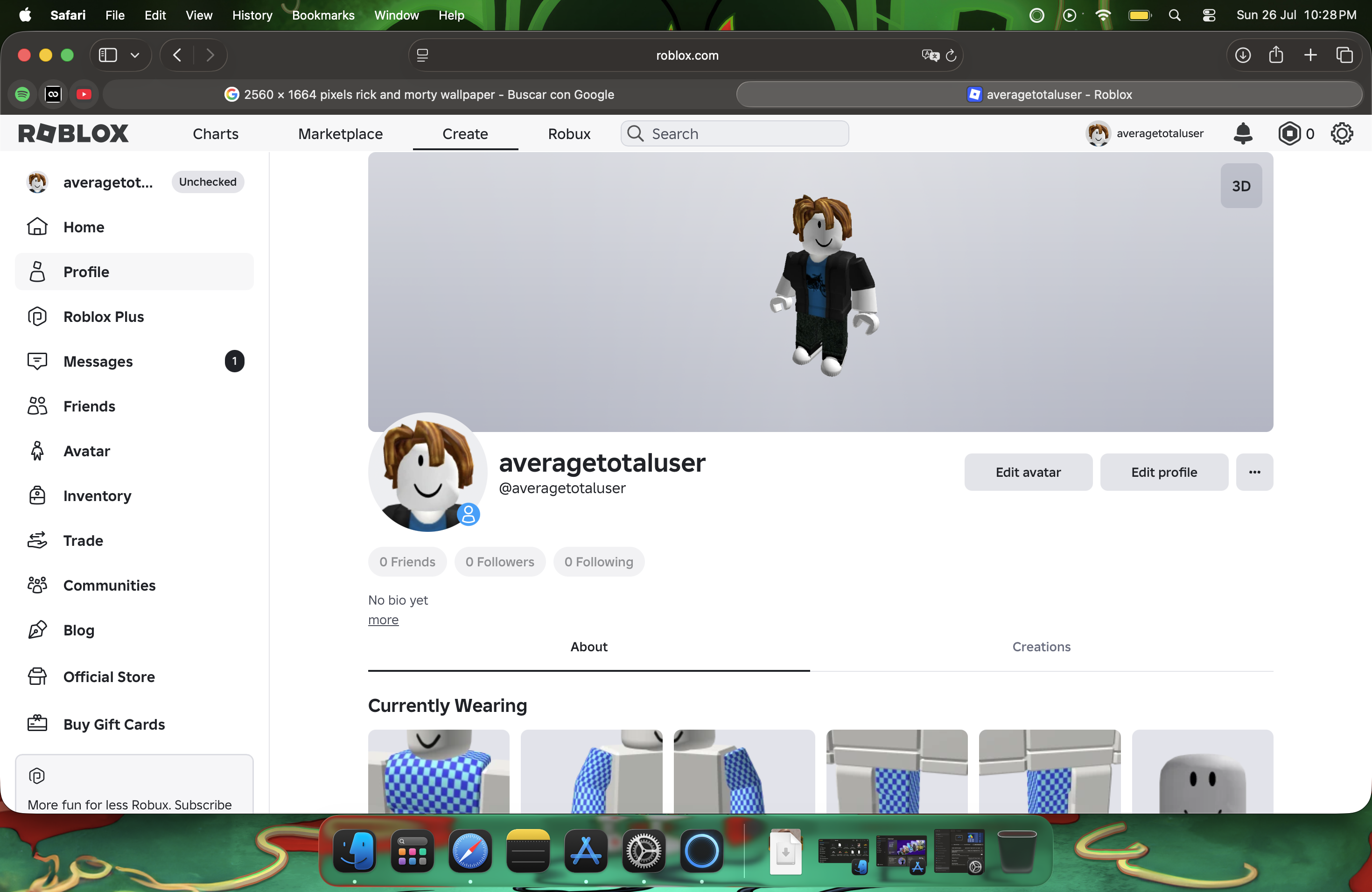Screen dimensions: 1372x892
Task: Click the profile avatar headshot
Action: click(x=428, y=472)
